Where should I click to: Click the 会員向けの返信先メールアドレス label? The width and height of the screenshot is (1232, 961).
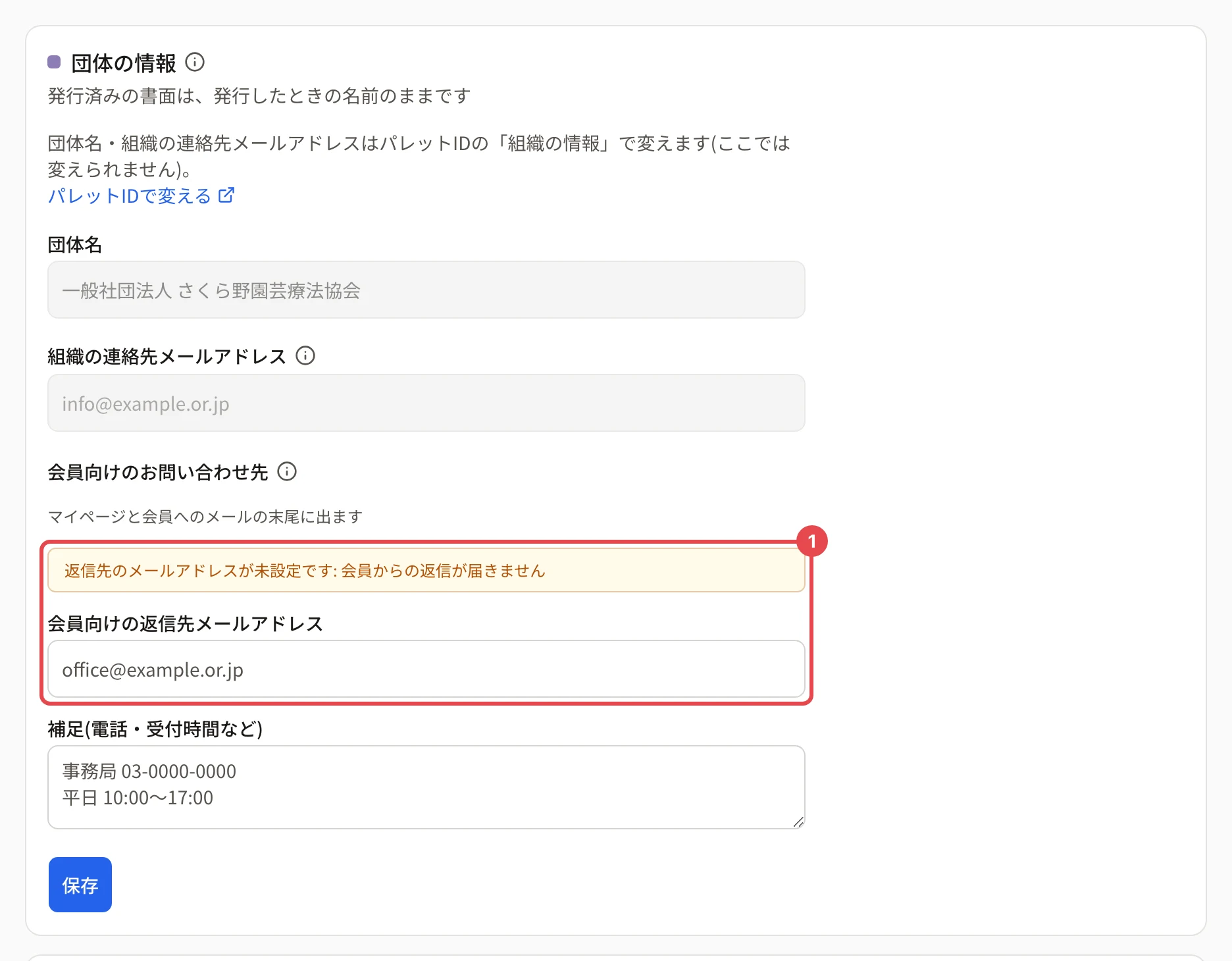(186, 623)
